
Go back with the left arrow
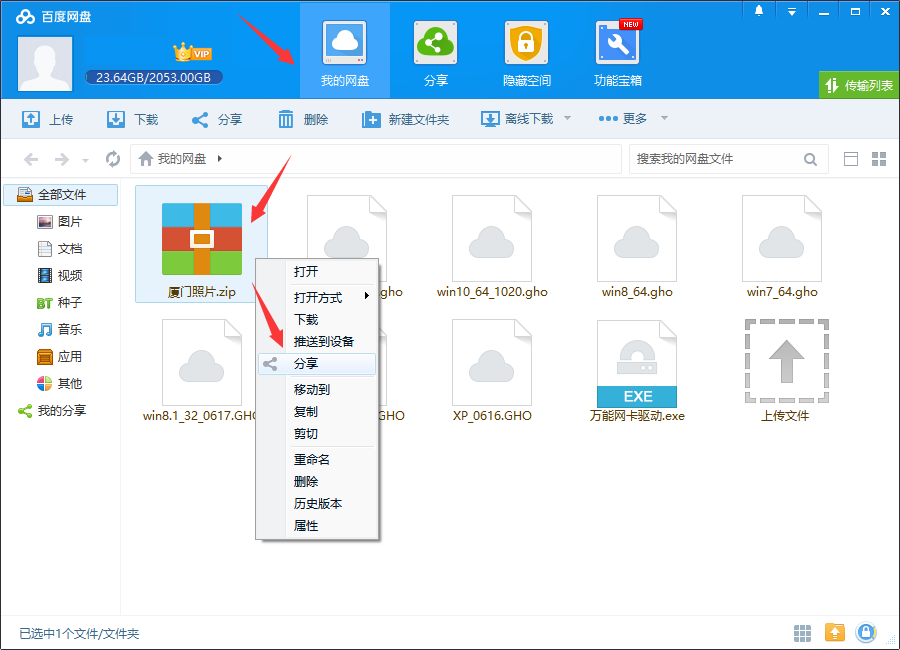[x=31, y=159]
